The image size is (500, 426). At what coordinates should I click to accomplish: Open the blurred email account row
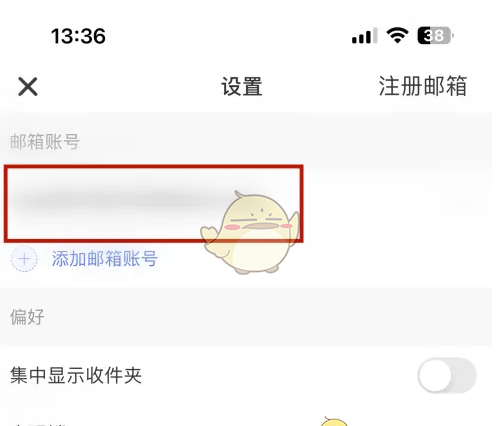click(x=246, y=203)
